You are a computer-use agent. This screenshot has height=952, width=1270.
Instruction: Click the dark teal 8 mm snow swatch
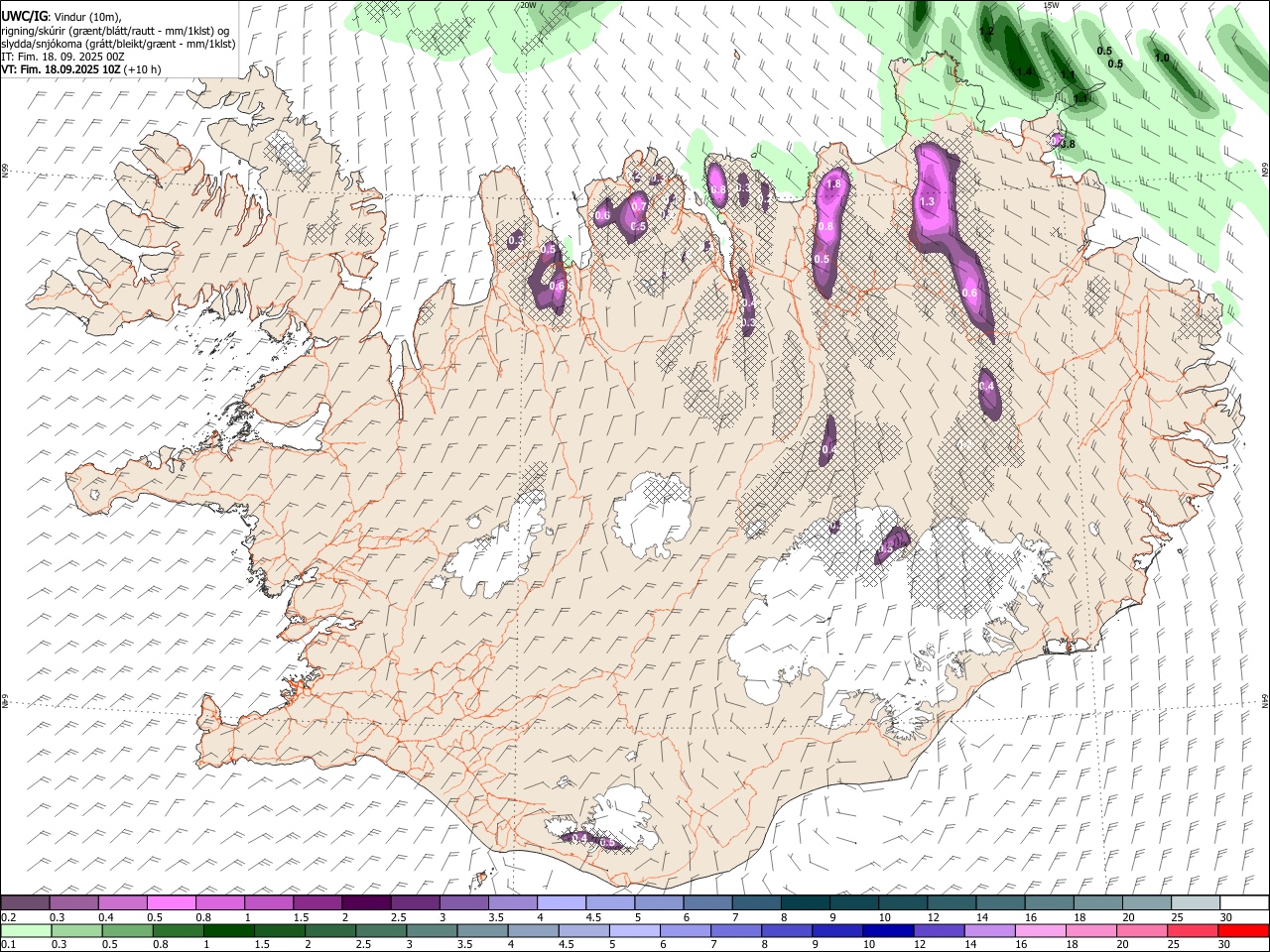pyautogui.click(x=804, y=902)
